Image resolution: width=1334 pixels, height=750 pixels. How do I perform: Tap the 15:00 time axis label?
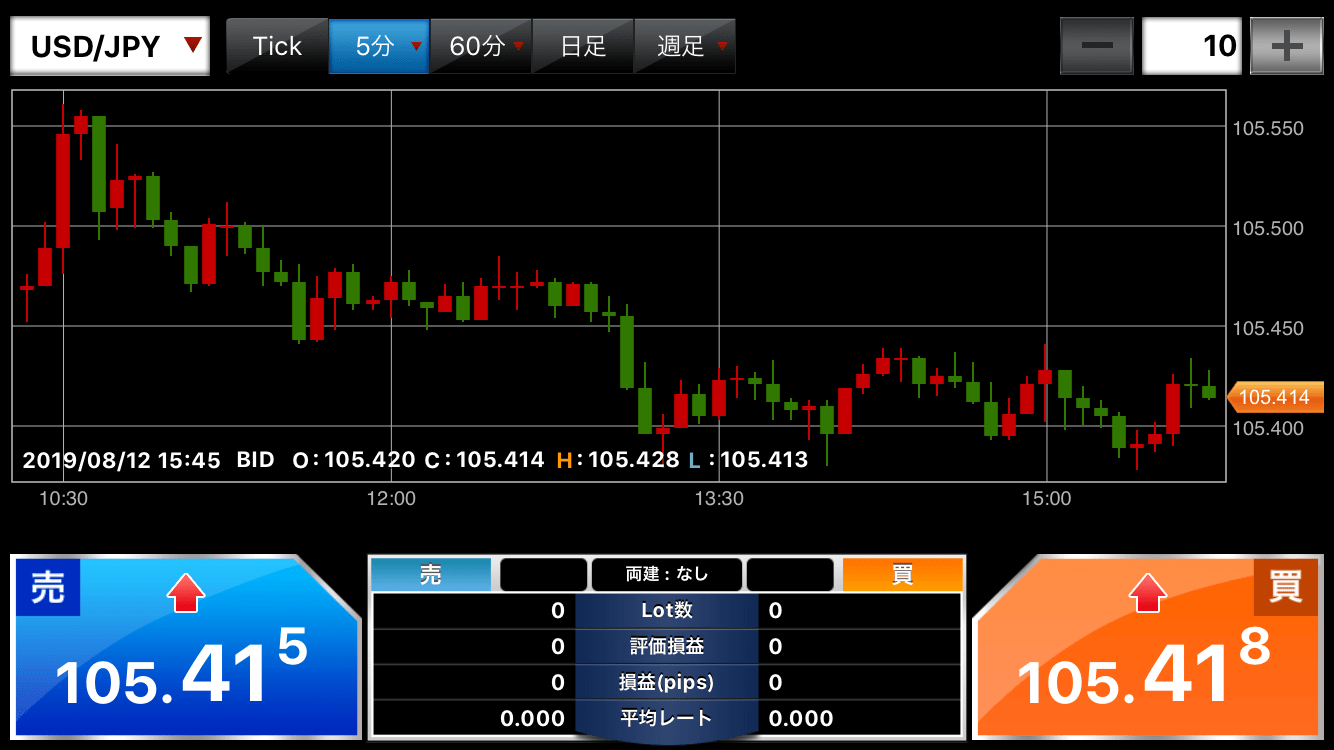tap(1047, 498)
